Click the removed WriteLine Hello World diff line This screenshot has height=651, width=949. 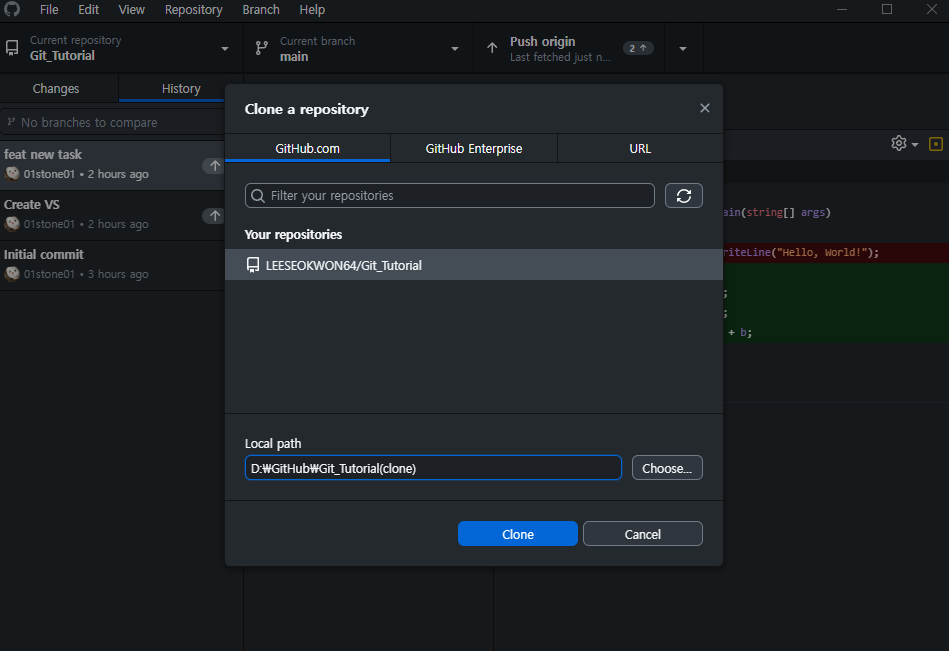836,252
